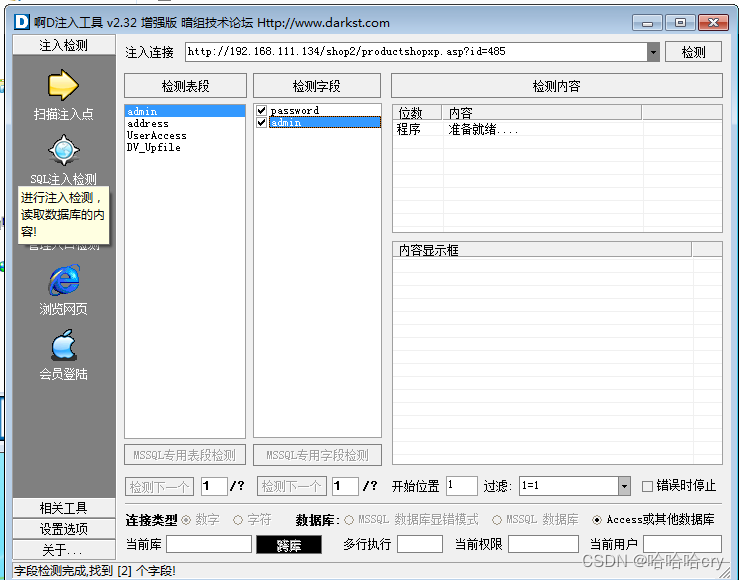Select the 数字 connection type radio
739x580 pixels.
(186, 520)
